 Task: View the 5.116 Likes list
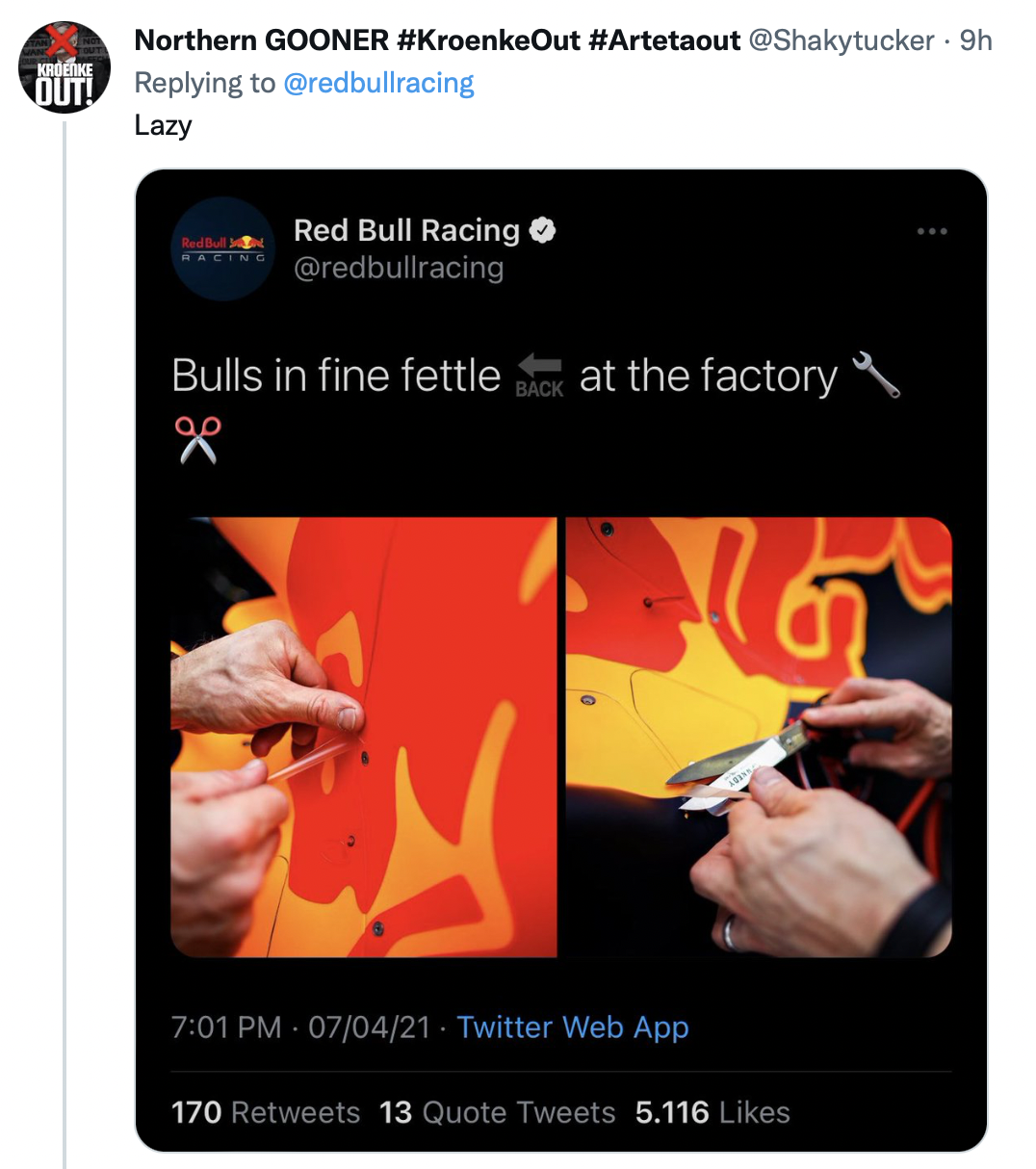tap(712, 1112)
